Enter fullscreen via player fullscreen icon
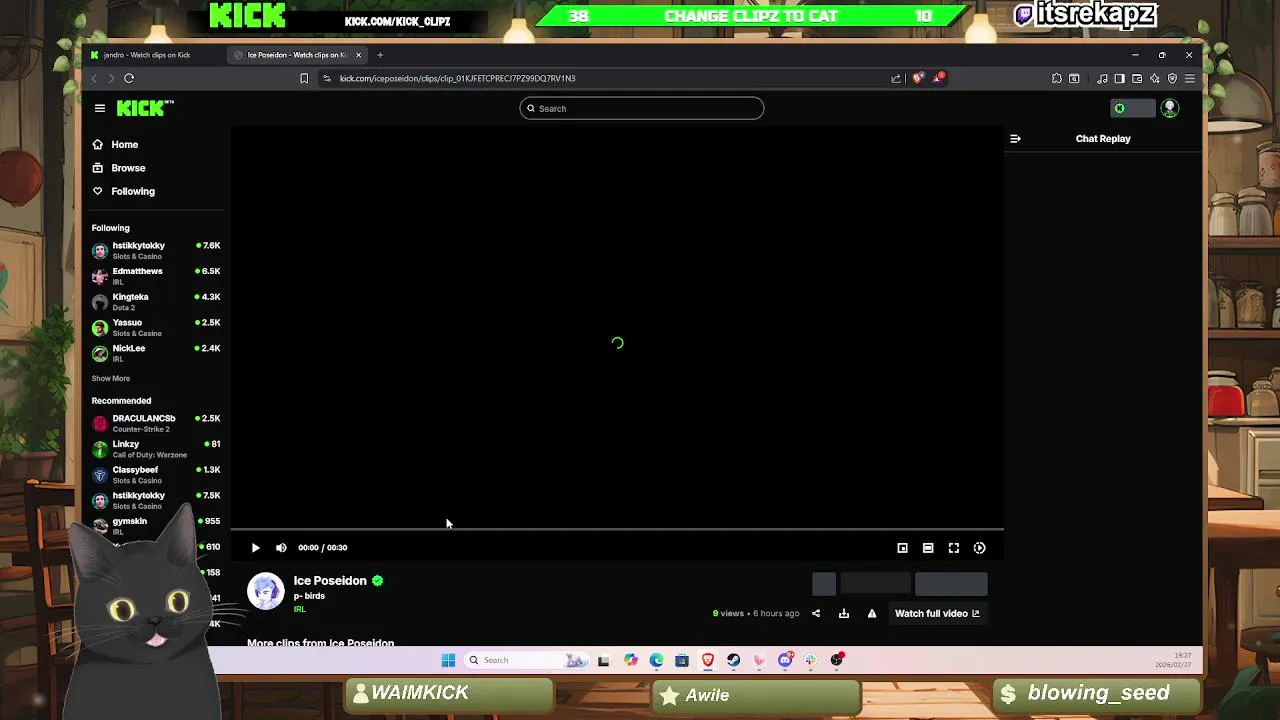Image resolution: width=1280 pixels, height=720 pixels. [954, 548]
